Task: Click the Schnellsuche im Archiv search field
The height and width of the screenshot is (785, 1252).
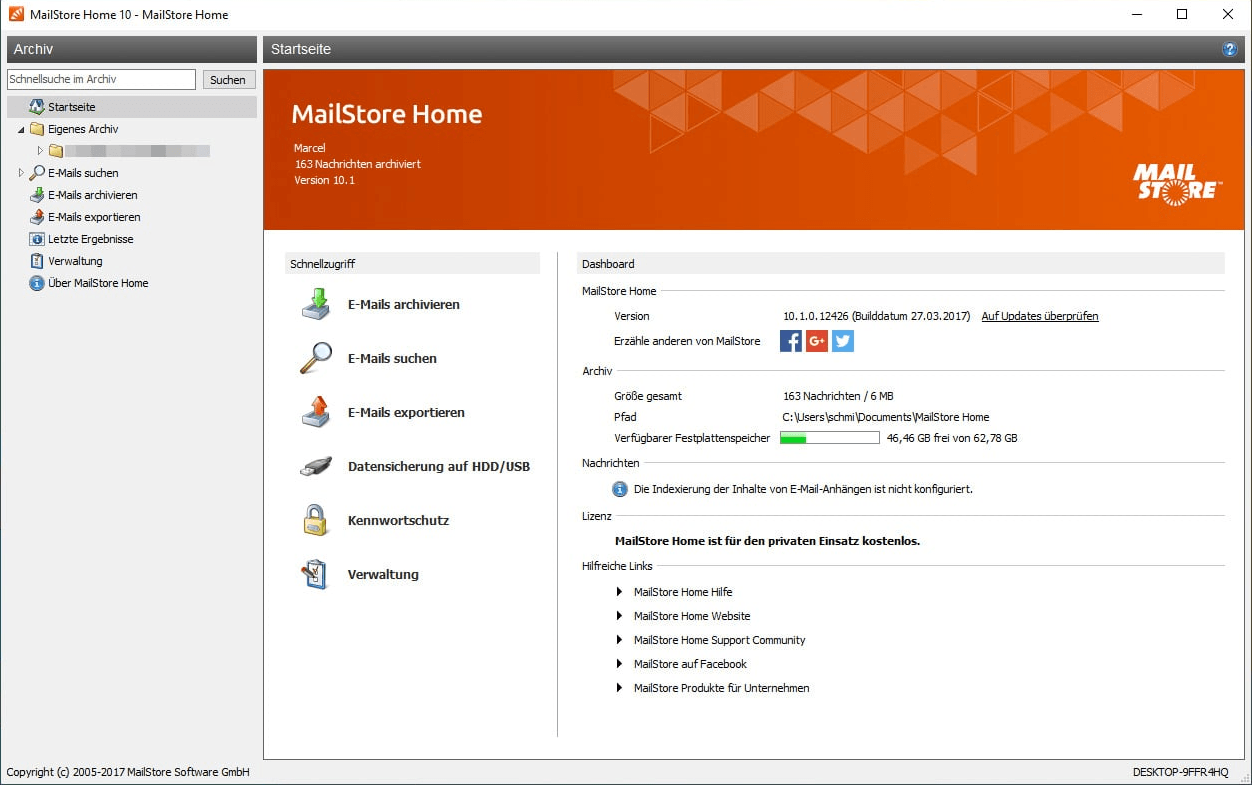Action: [x=101, y=79]
